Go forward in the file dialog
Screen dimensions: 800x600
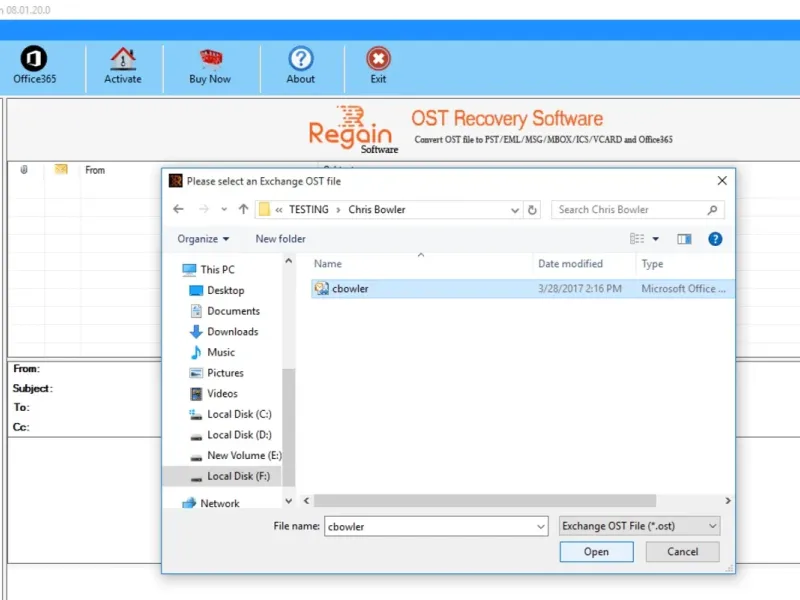coord(204,209)
